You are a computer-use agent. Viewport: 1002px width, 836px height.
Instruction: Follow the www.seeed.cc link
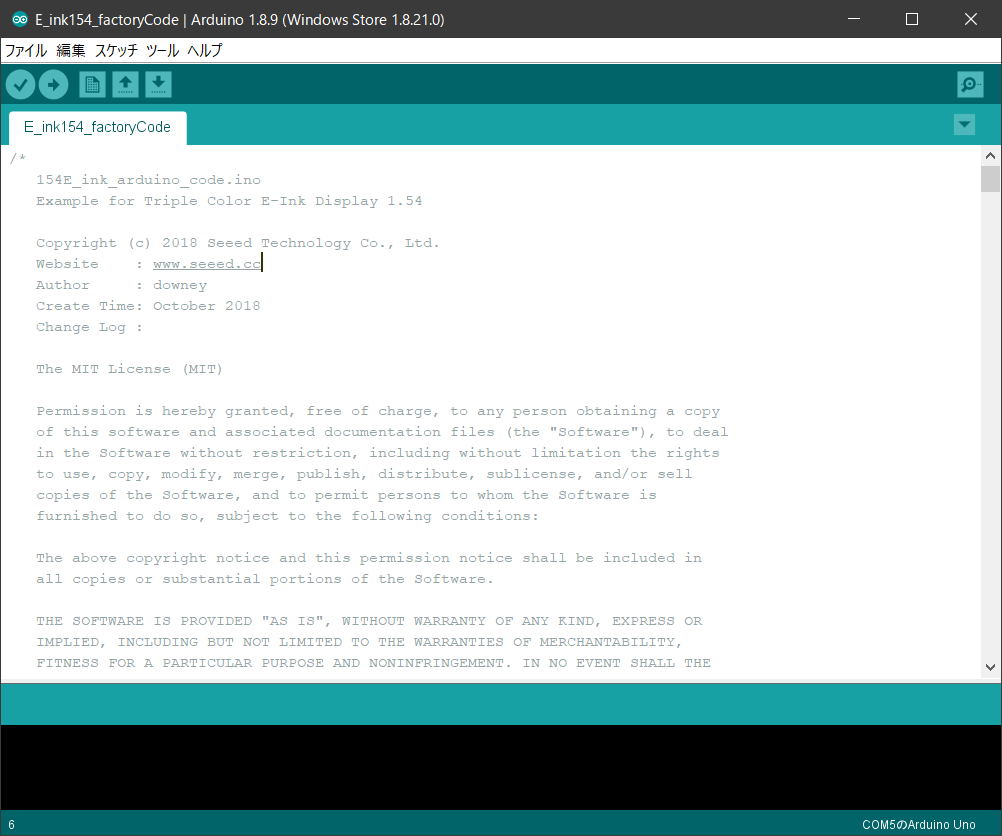[207, 264]
